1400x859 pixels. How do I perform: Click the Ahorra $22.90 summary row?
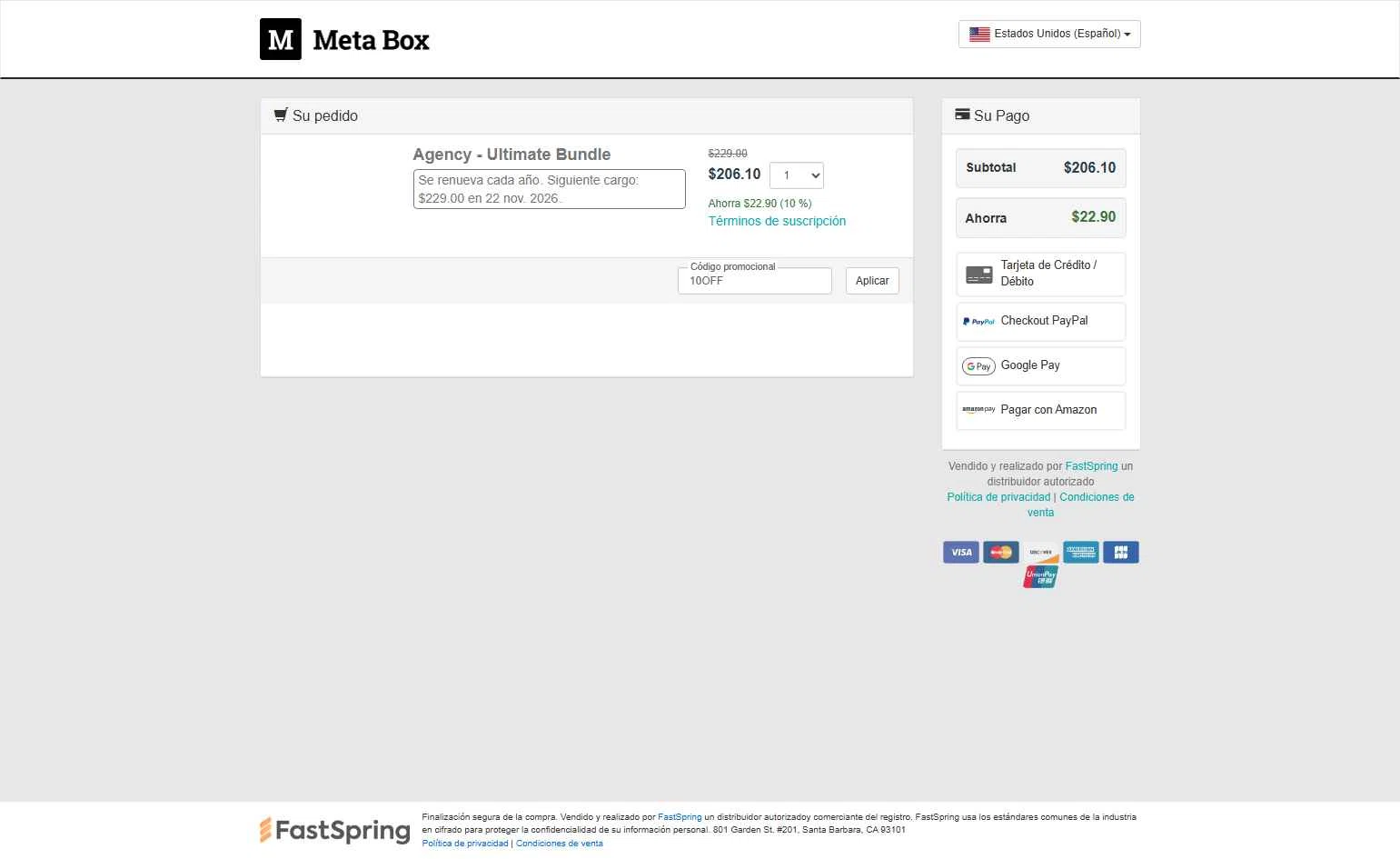point(1041,217)
